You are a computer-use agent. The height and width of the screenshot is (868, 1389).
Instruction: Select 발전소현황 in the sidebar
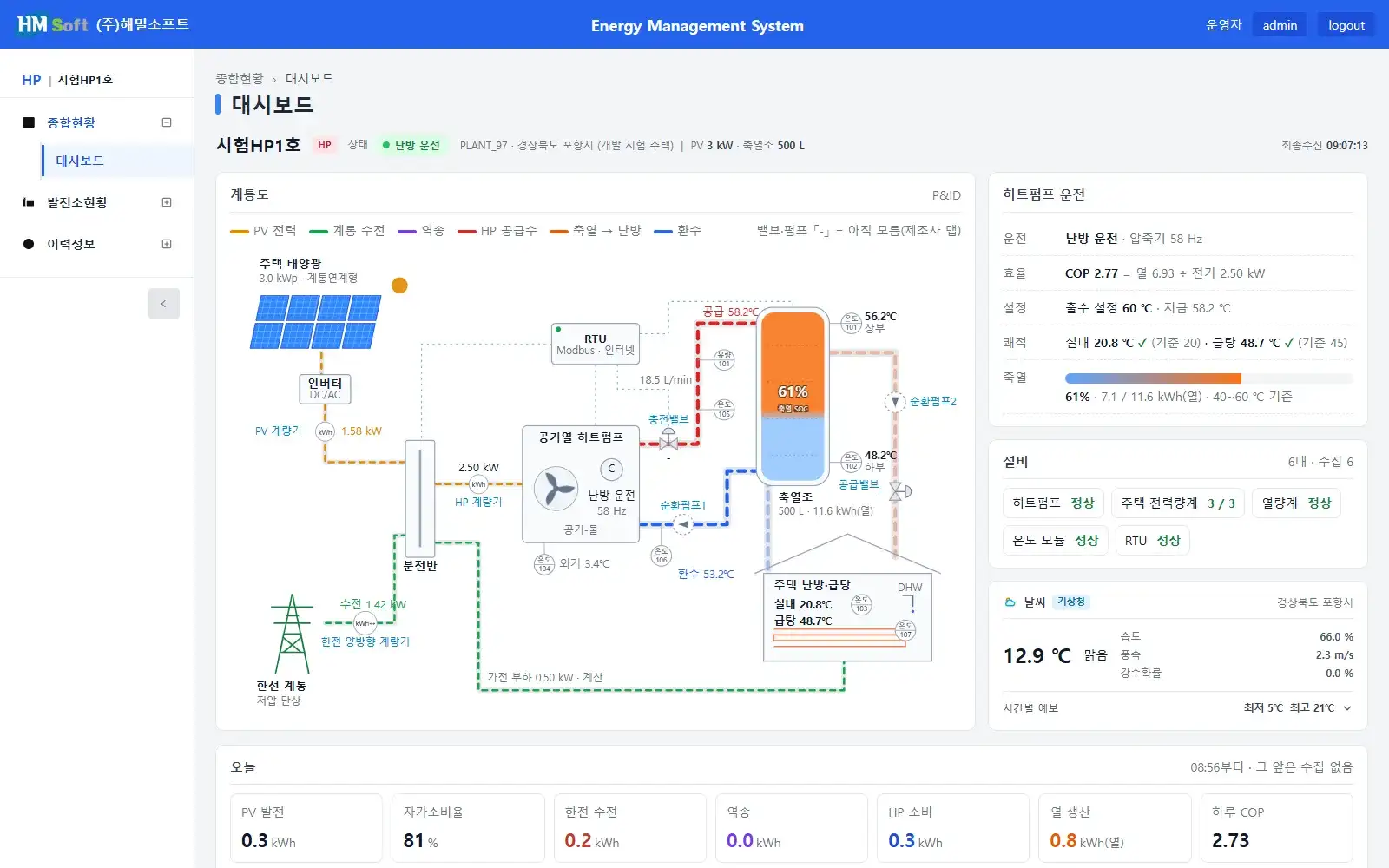77,202
